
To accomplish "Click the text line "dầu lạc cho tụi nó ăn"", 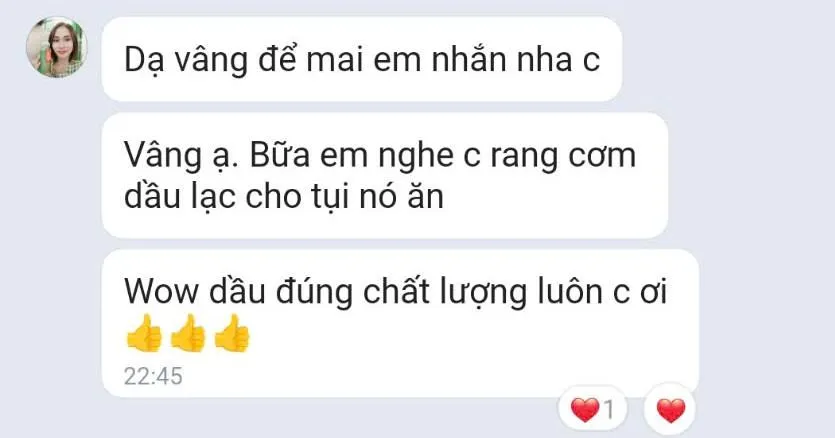I will click(283, 197).
